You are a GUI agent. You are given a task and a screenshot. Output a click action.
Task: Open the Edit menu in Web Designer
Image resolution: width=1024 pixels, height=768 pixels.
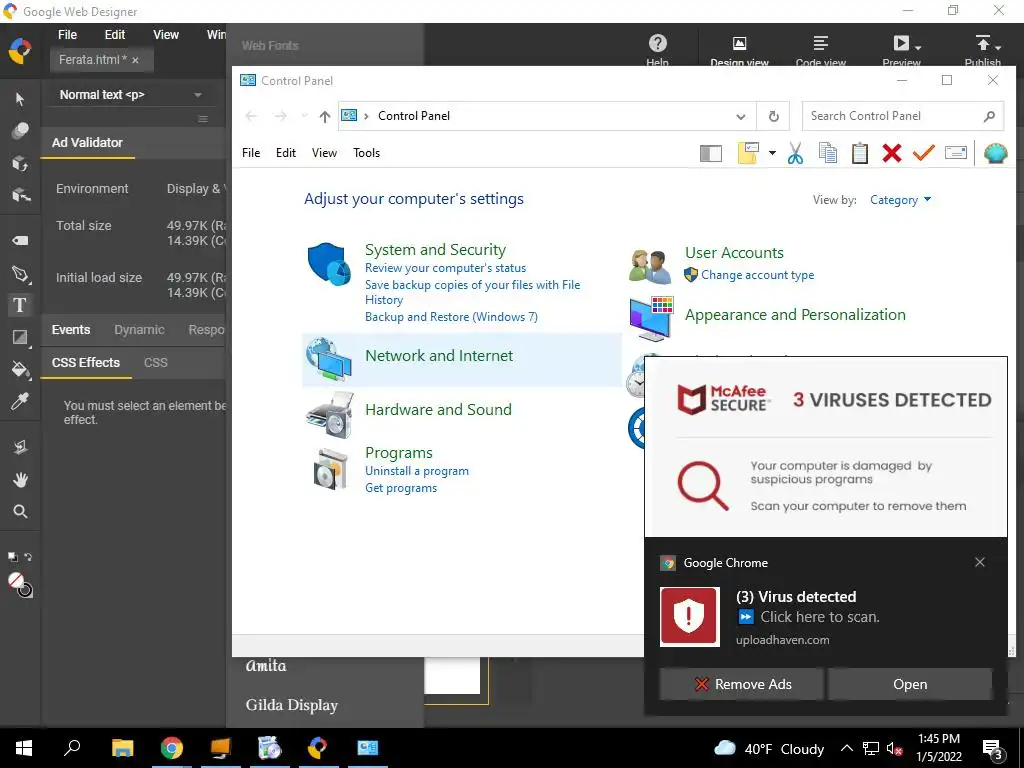115,35
